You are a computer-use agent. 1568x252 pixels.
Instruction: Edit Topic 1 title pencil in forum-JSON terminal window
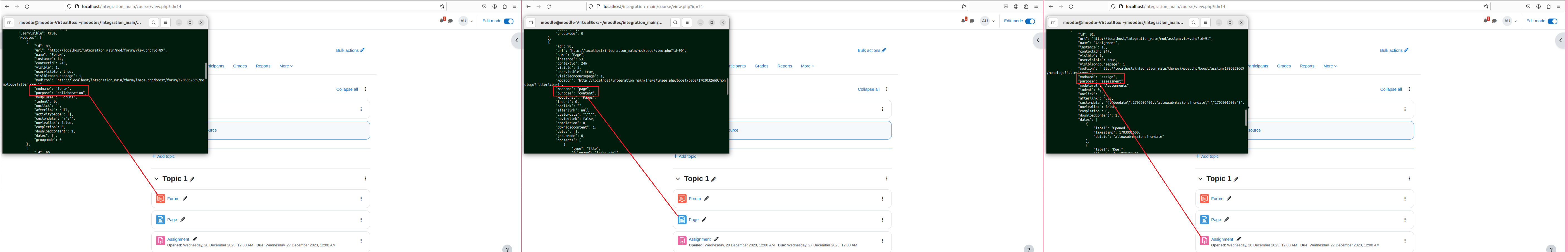pyautogui.click(x=192, y=179)
